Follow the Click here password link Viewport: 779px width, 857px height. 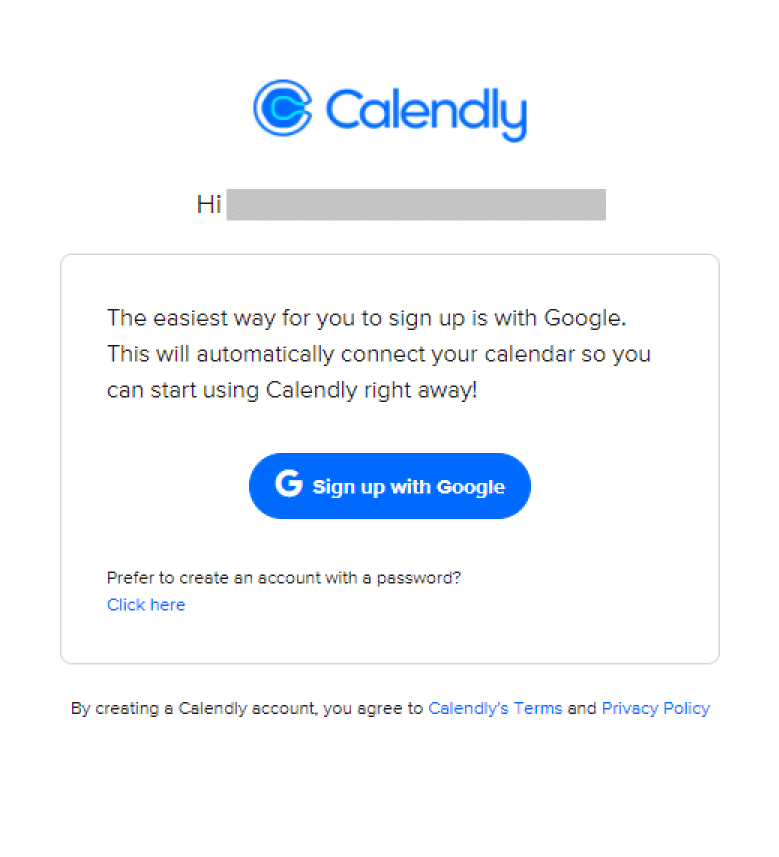tap(146, 605)
